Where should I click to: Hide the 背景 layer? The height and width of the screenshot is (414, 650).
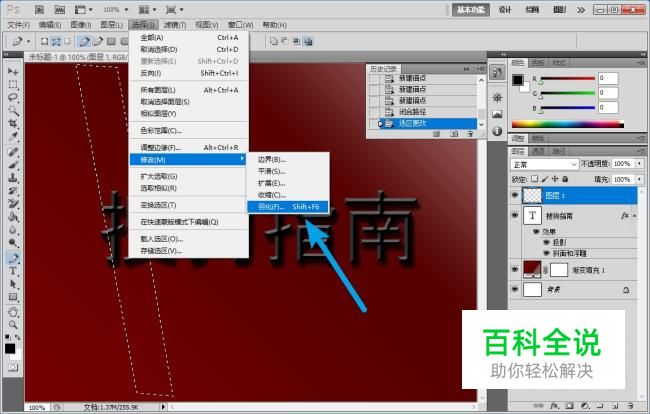515,289
